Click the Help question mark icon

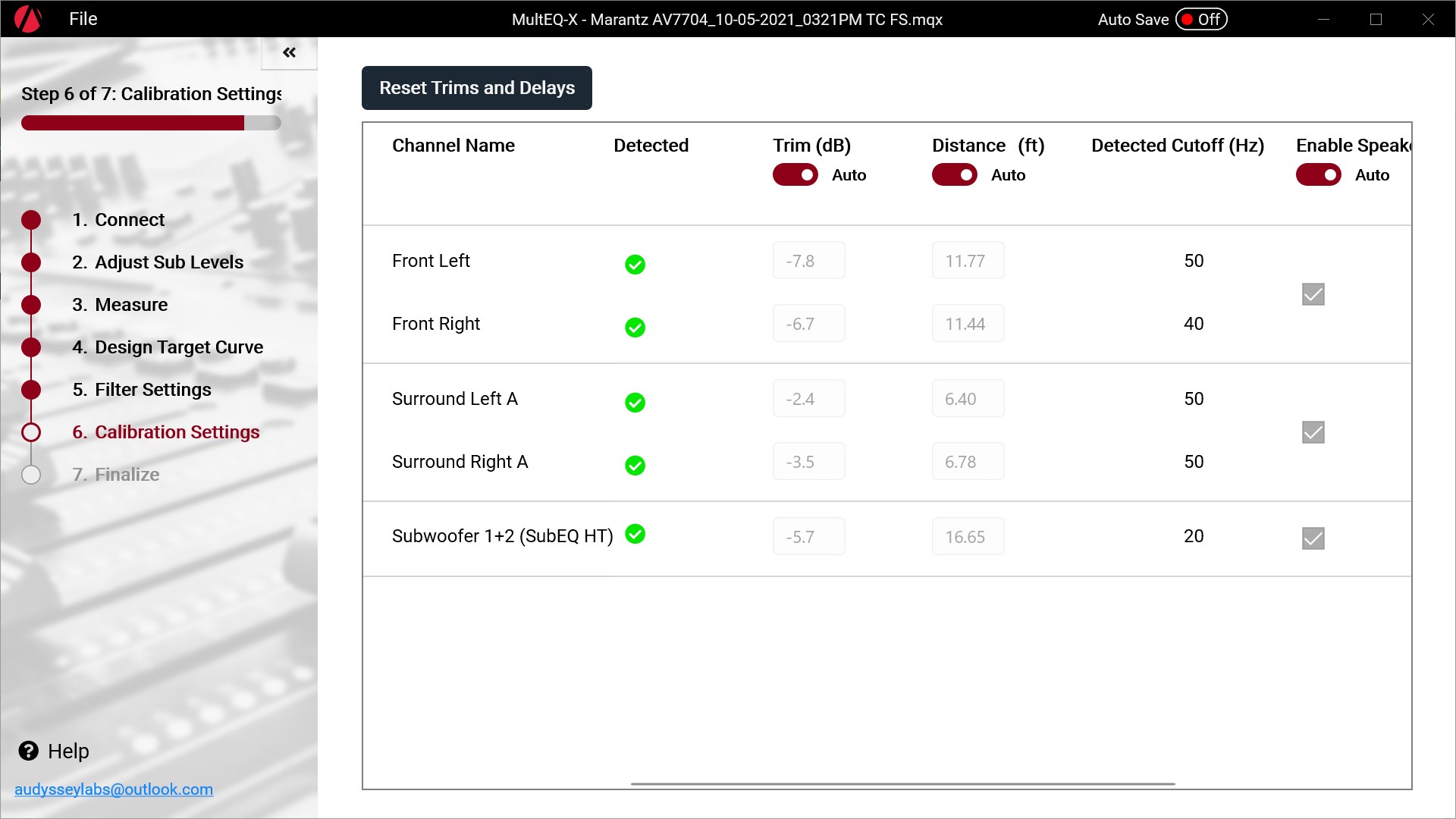click(x=29, y=751)
